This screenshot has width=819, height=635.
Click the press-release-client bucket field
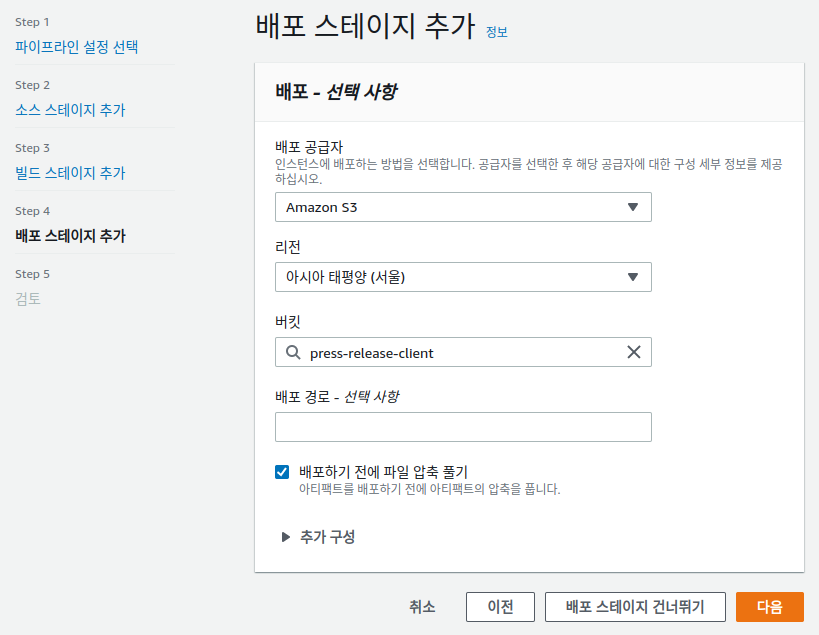click(463, 352)
